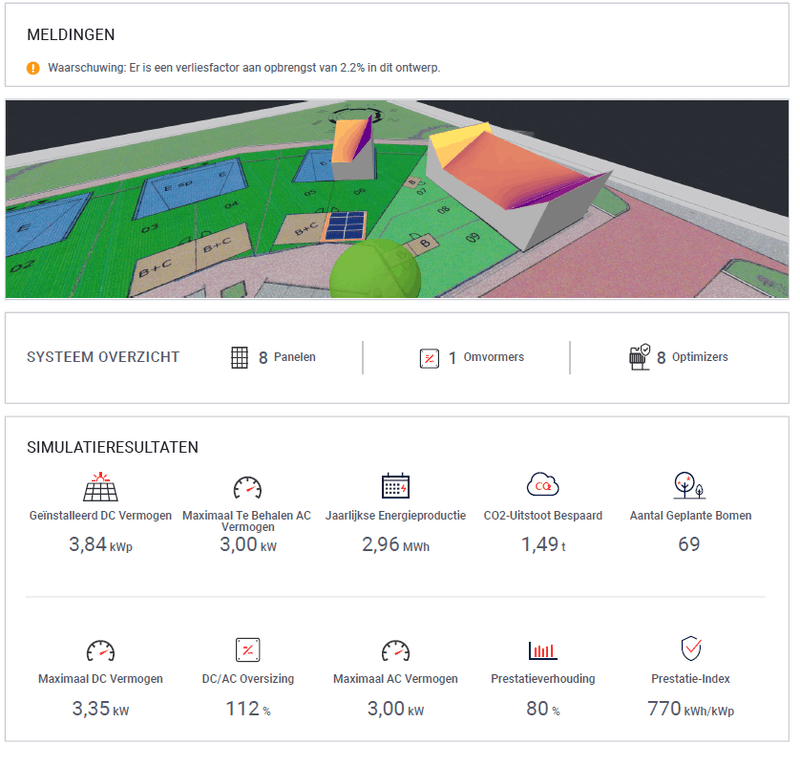Click the shield check icon above Prestatie-Index

[691, 648]
